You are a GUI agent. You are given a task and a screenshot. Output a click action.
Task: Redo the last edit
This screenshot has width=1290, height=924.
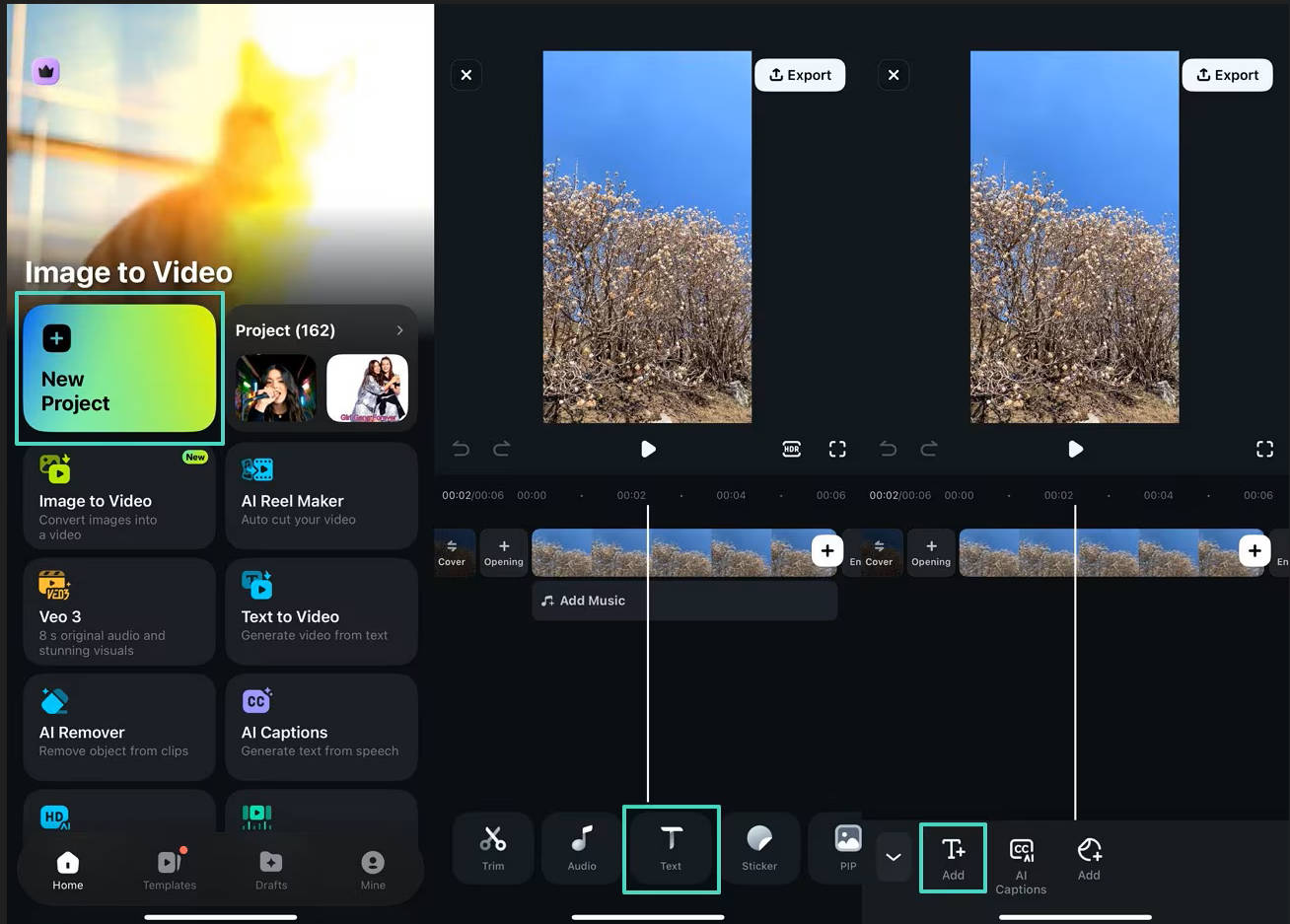coord(502,449)
